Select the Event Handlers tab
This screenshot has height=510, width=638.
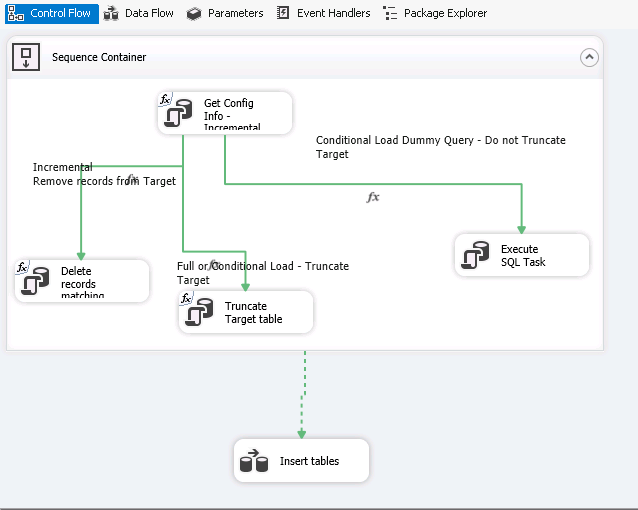pyautogui.click(x=322, y=13)
